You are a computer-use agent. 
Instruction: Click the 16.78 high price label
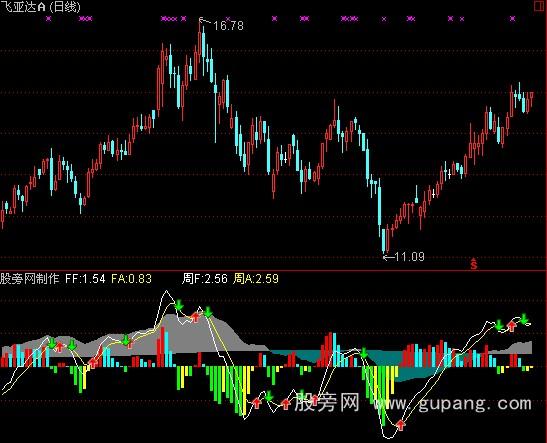[228, 26]
